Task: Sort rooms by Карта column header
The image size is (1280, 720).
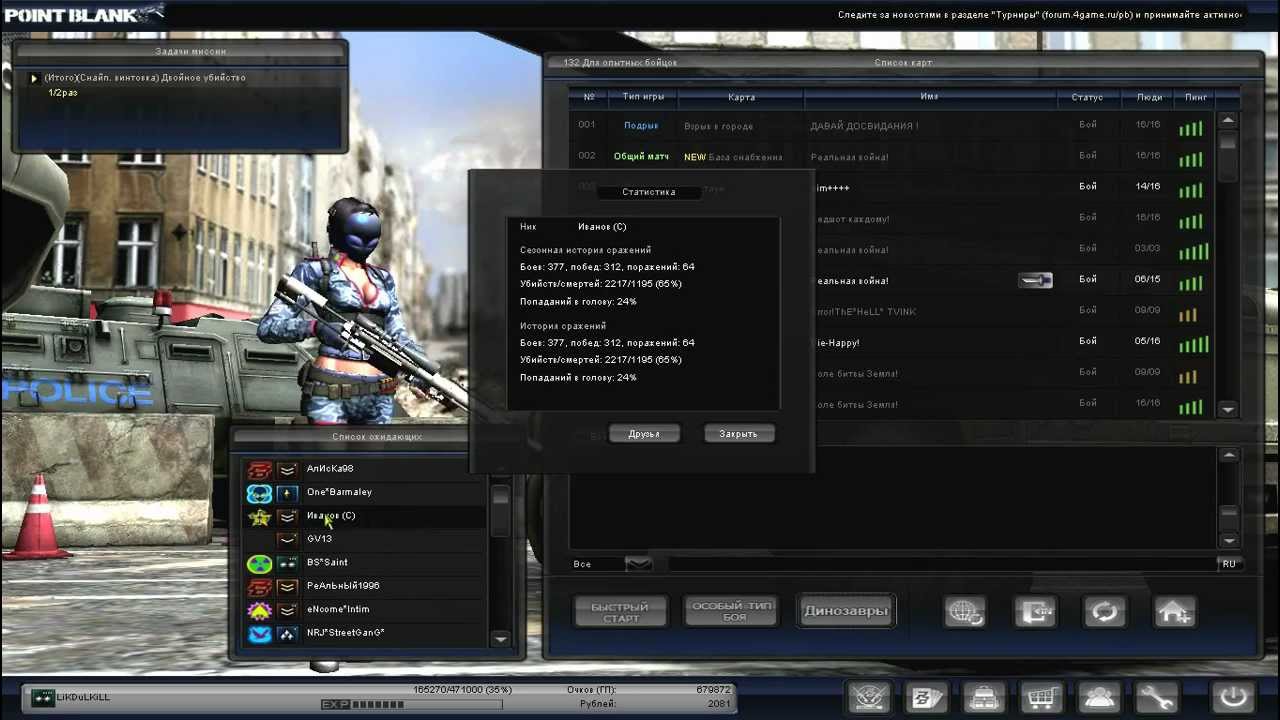Action: coord(742,97)
